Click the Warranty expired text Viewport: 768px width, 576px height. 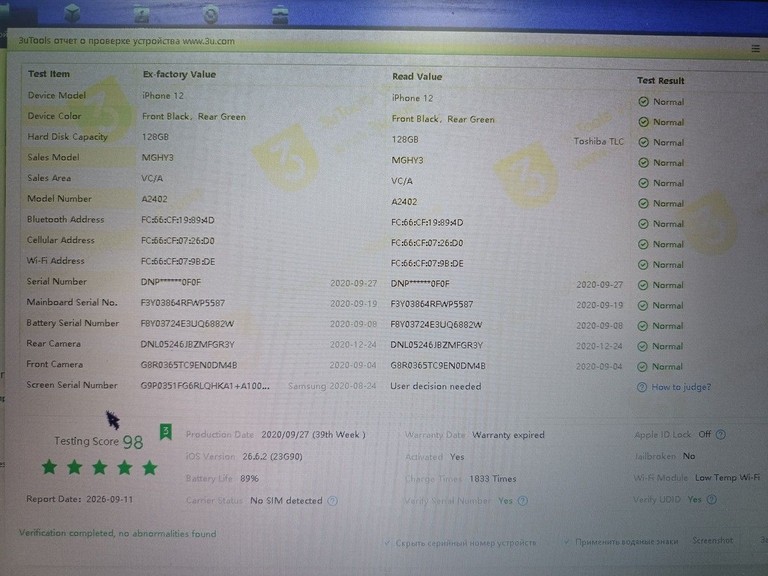[x=508, y=435]
